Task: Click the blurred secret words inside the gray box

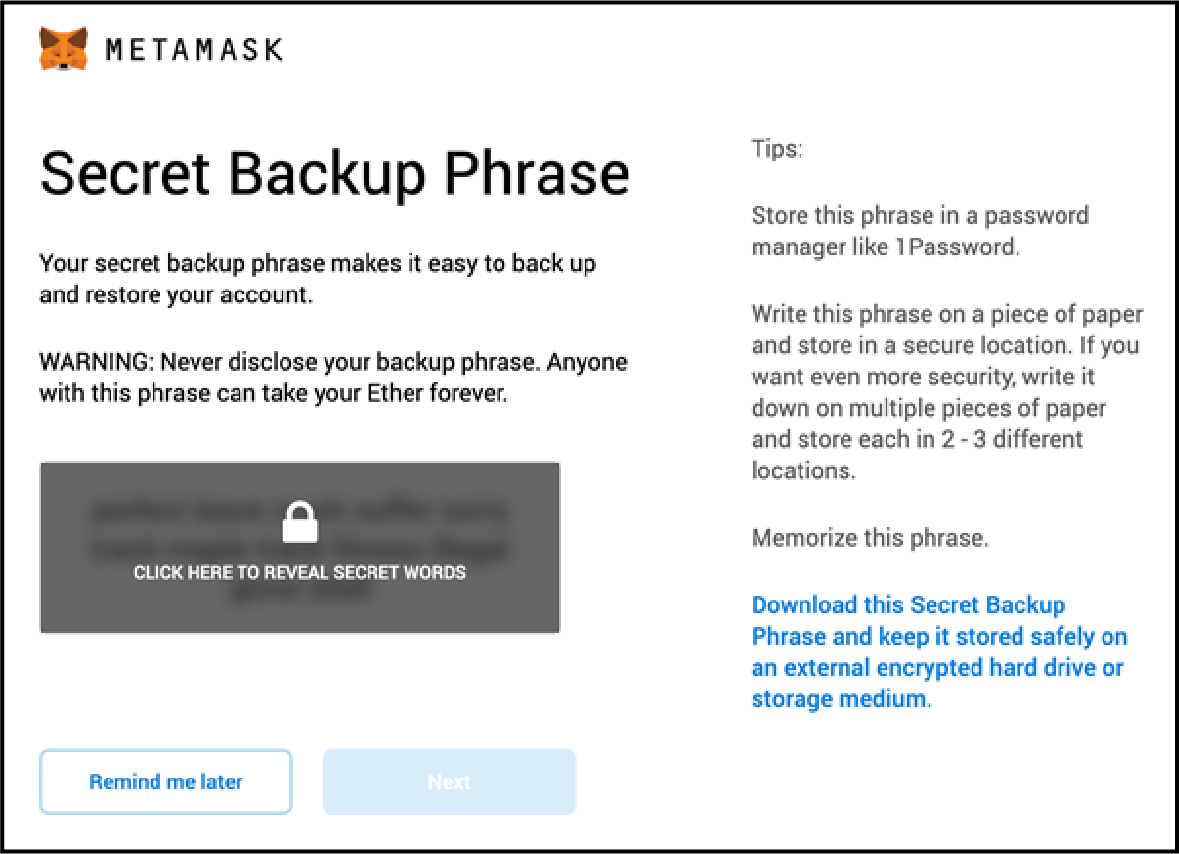Action: click(x=300, y=547)
